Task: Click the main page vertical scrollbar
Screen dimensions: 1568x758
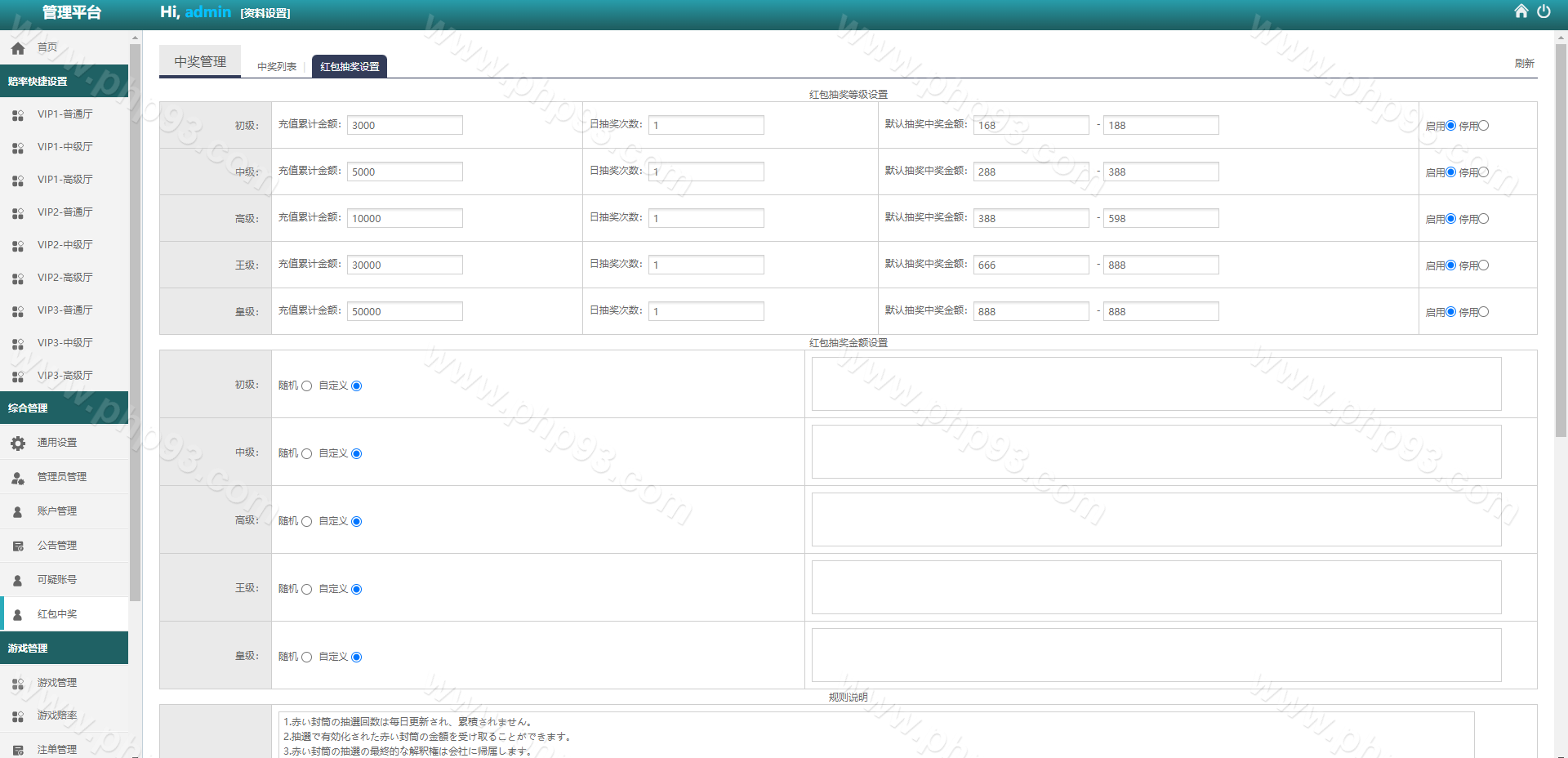Action: (1561, 245)
